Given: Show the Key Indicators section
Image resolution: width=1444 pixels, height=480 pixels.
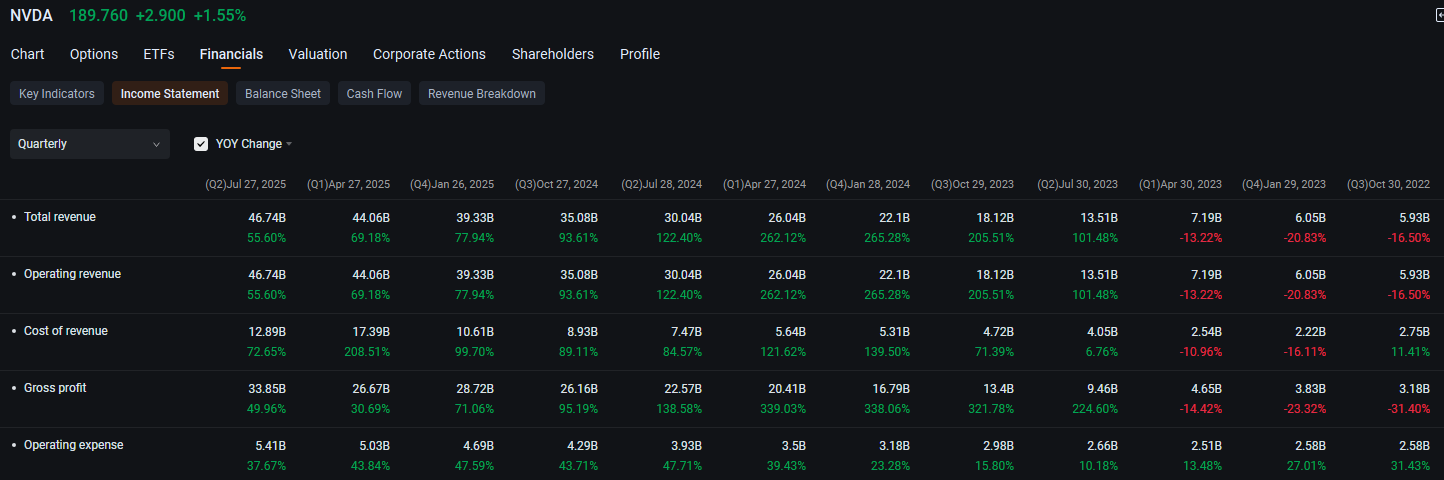Looking at the screenshot, I should pyautogui.click(x=57, y=94).
